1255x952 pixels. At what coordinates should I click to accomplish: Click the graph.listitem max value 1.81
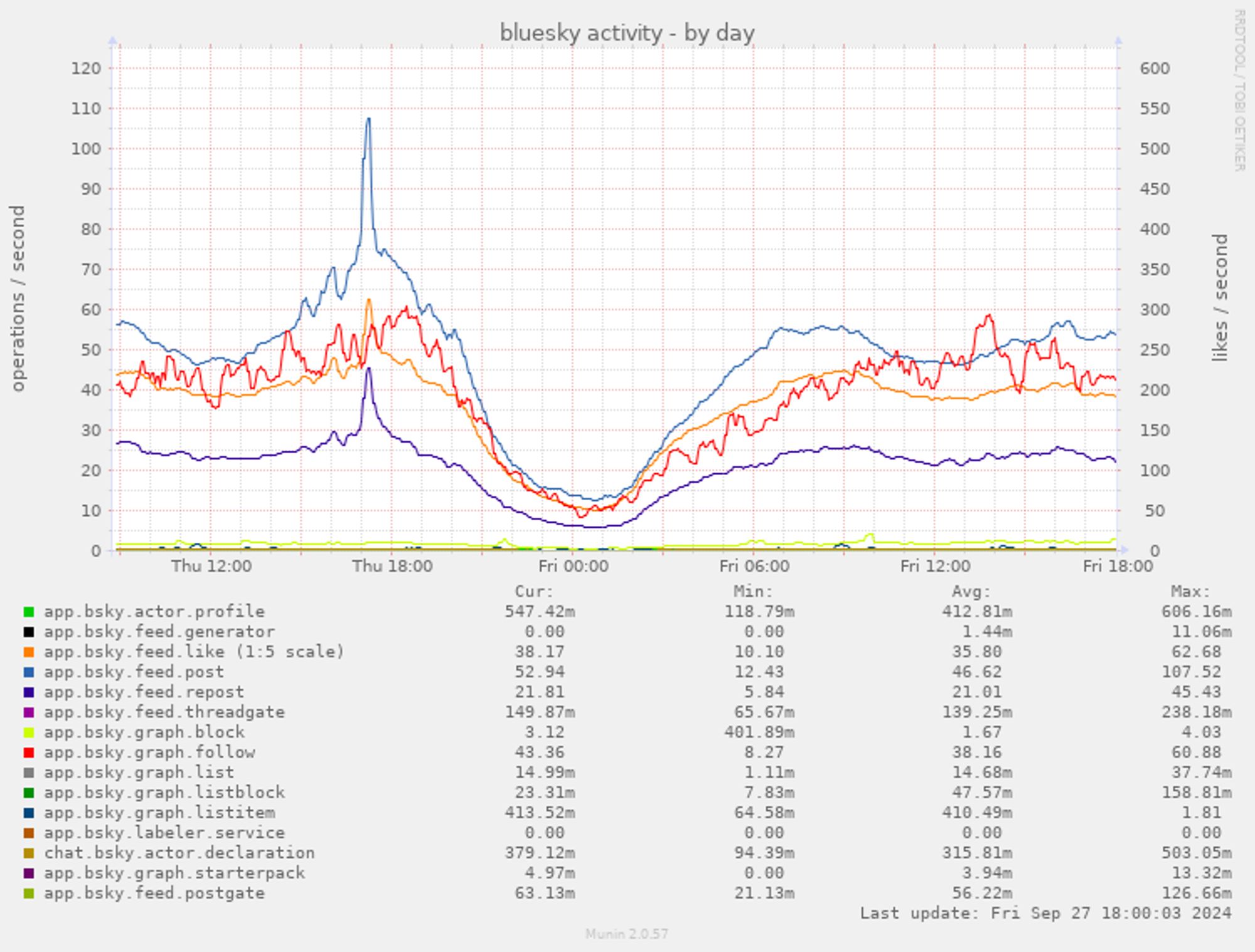(x=1202, y=812)
